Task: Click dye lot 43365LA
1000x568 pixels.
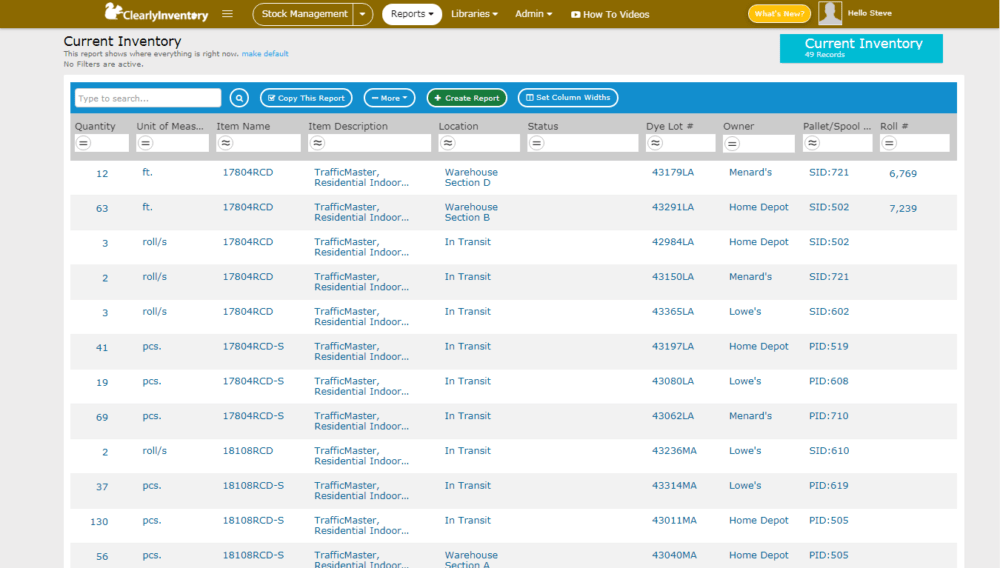Action: point(672,311)
